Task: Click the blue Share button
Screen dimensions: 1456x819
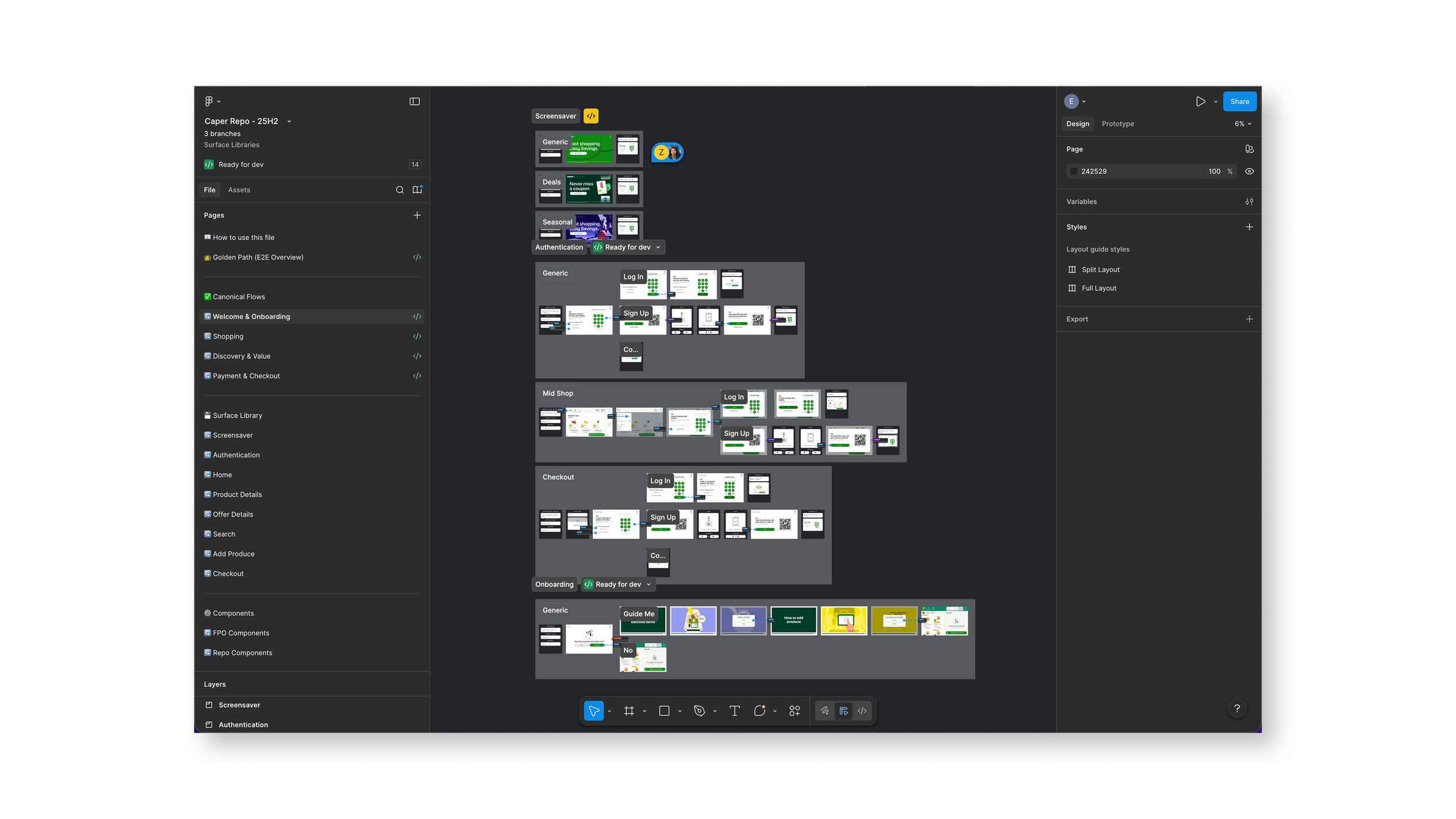Action: click(x=1239, y=101)
